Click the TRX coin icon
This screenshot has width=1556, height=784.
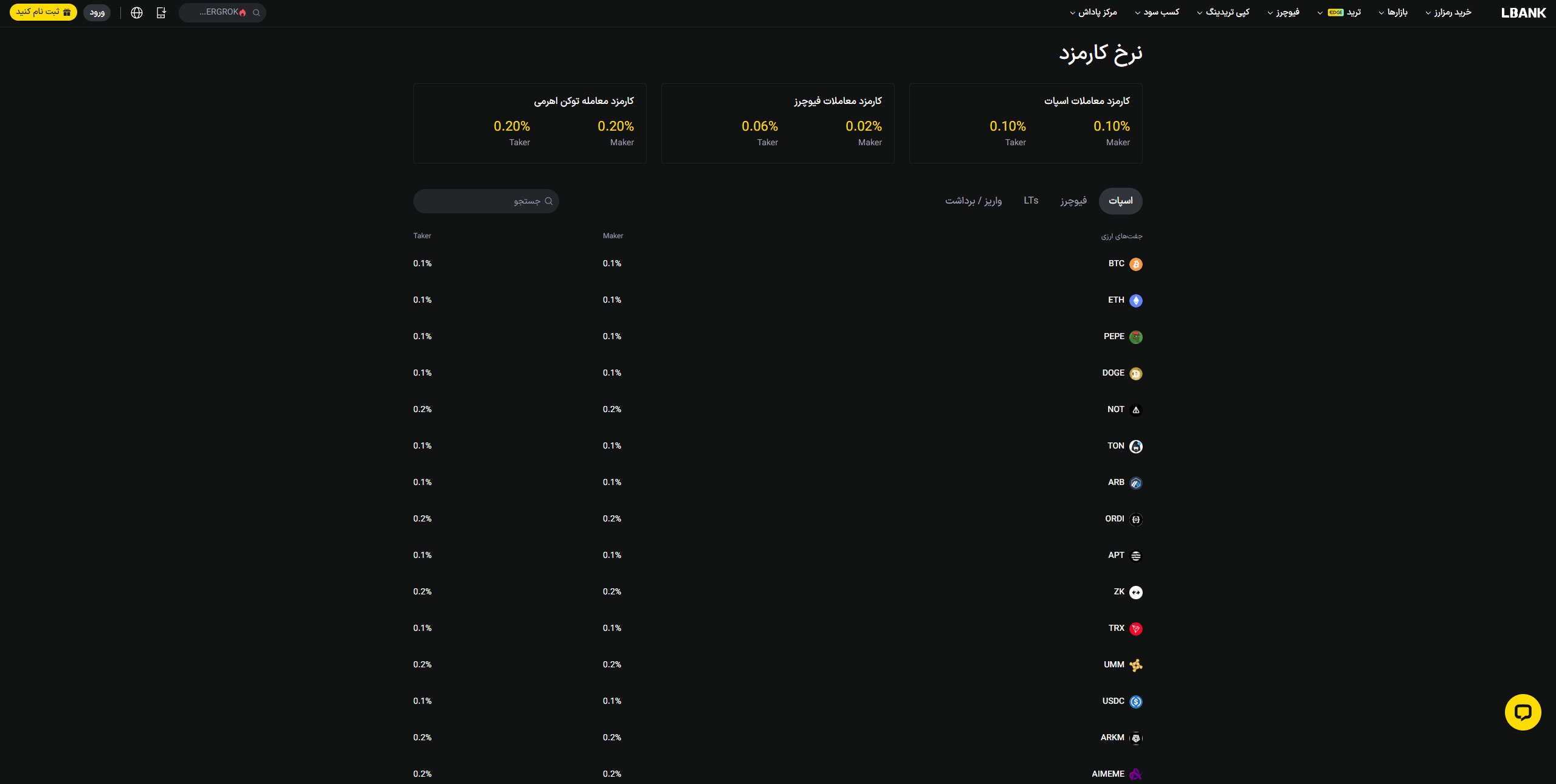(1135, 629)
